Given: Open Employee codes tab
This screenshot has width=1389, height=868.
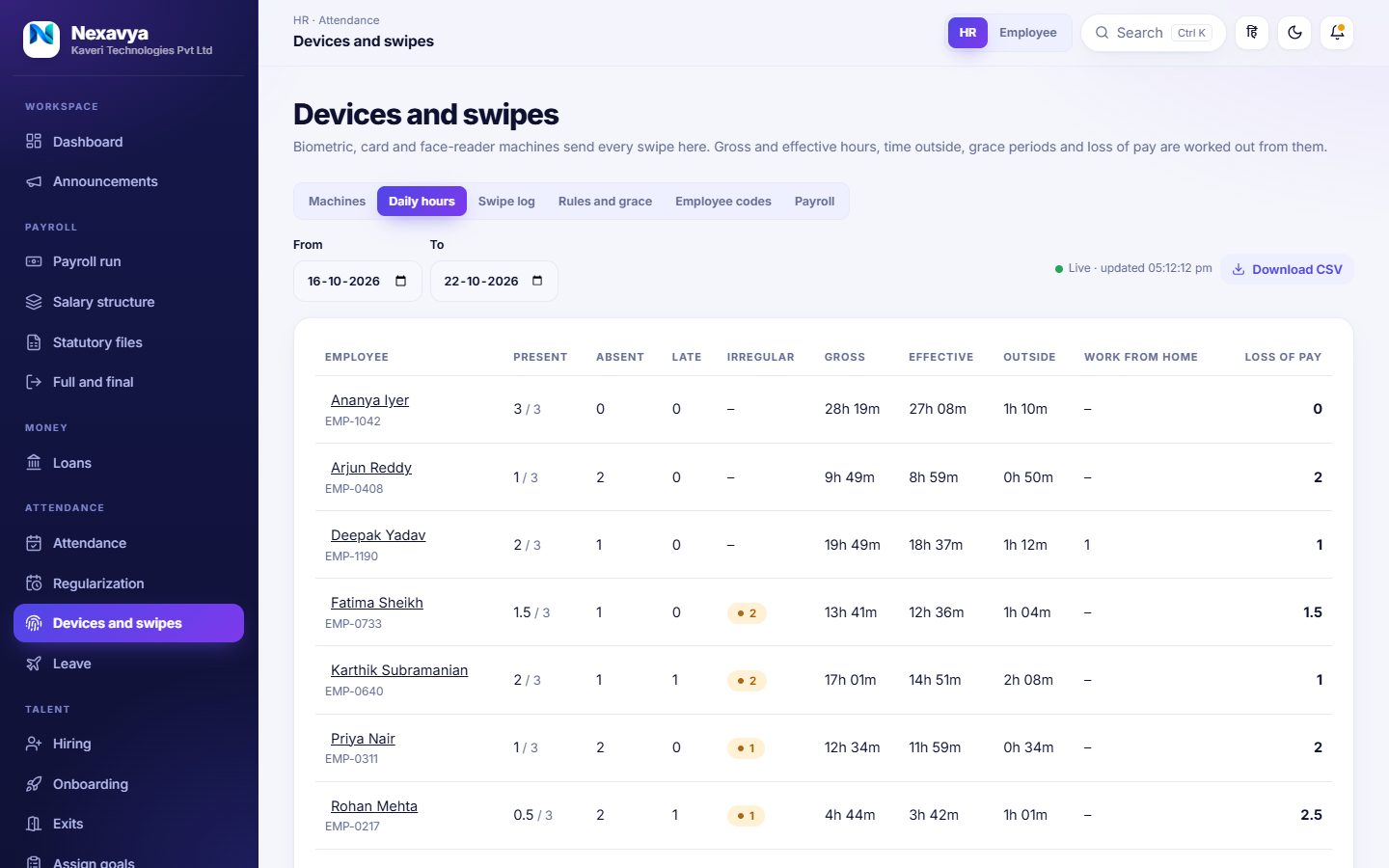Looking at the screenshot, I should tap(723, 202).
